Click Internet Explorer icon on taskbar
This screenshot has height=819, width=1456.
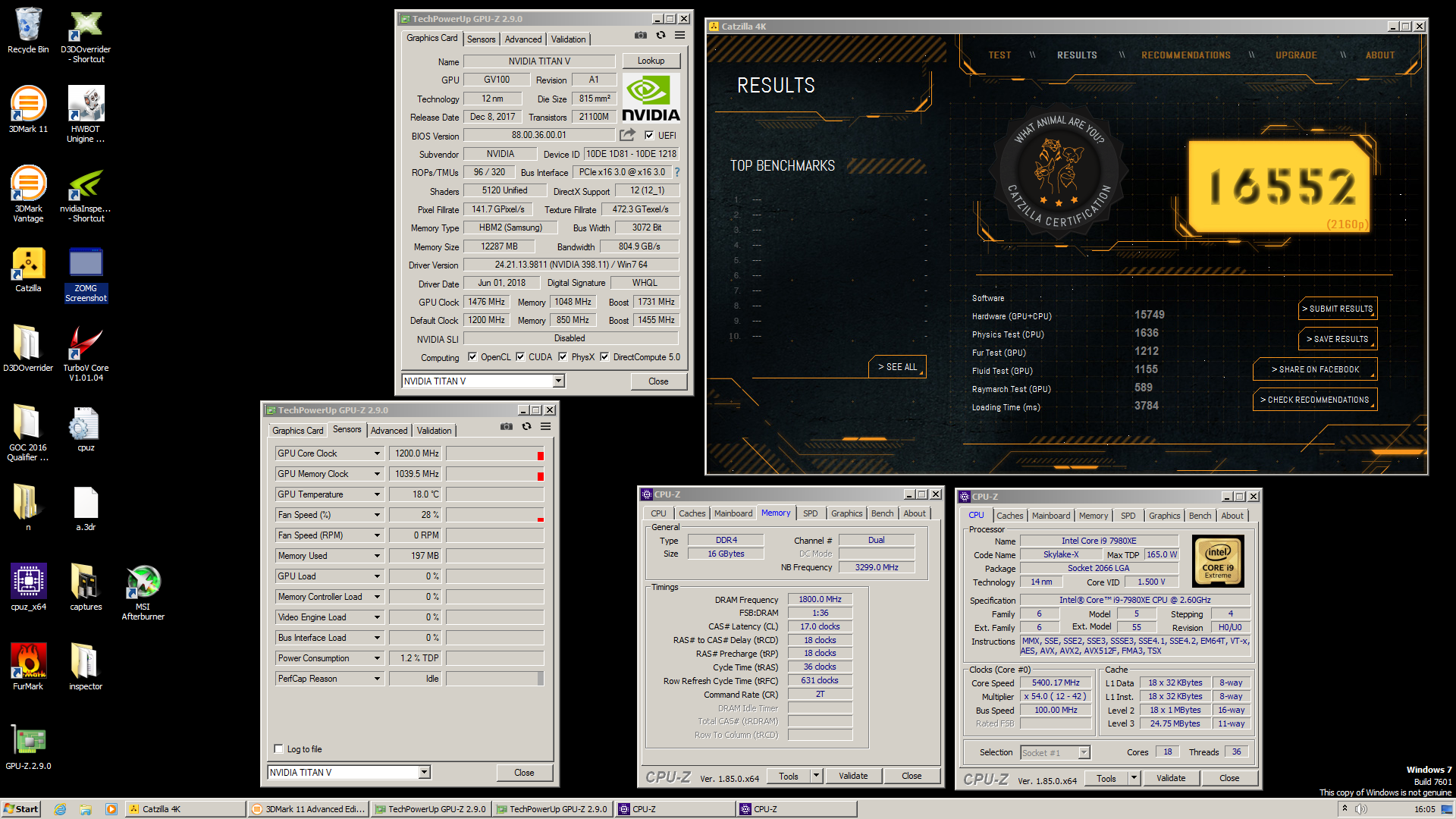tap(61, 809)
